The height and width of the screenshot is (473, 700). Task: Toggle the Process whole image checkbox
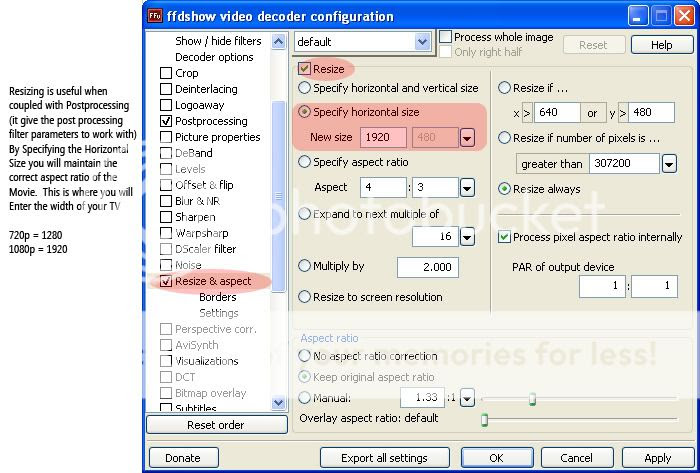pos(446,37)
